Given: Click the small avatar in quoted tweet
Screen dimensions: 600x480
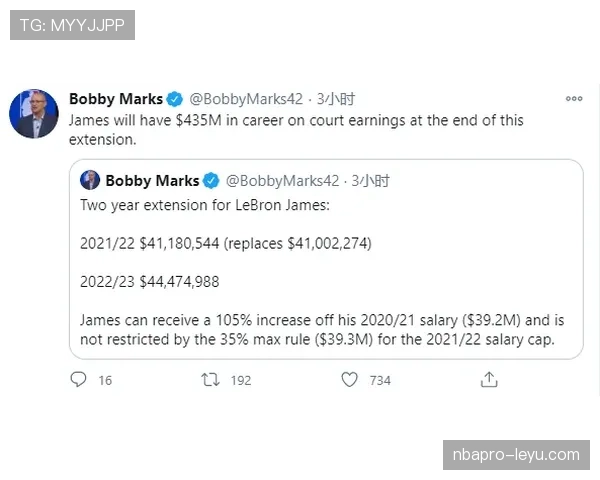Looking at the screenshot, I should 90,181.
